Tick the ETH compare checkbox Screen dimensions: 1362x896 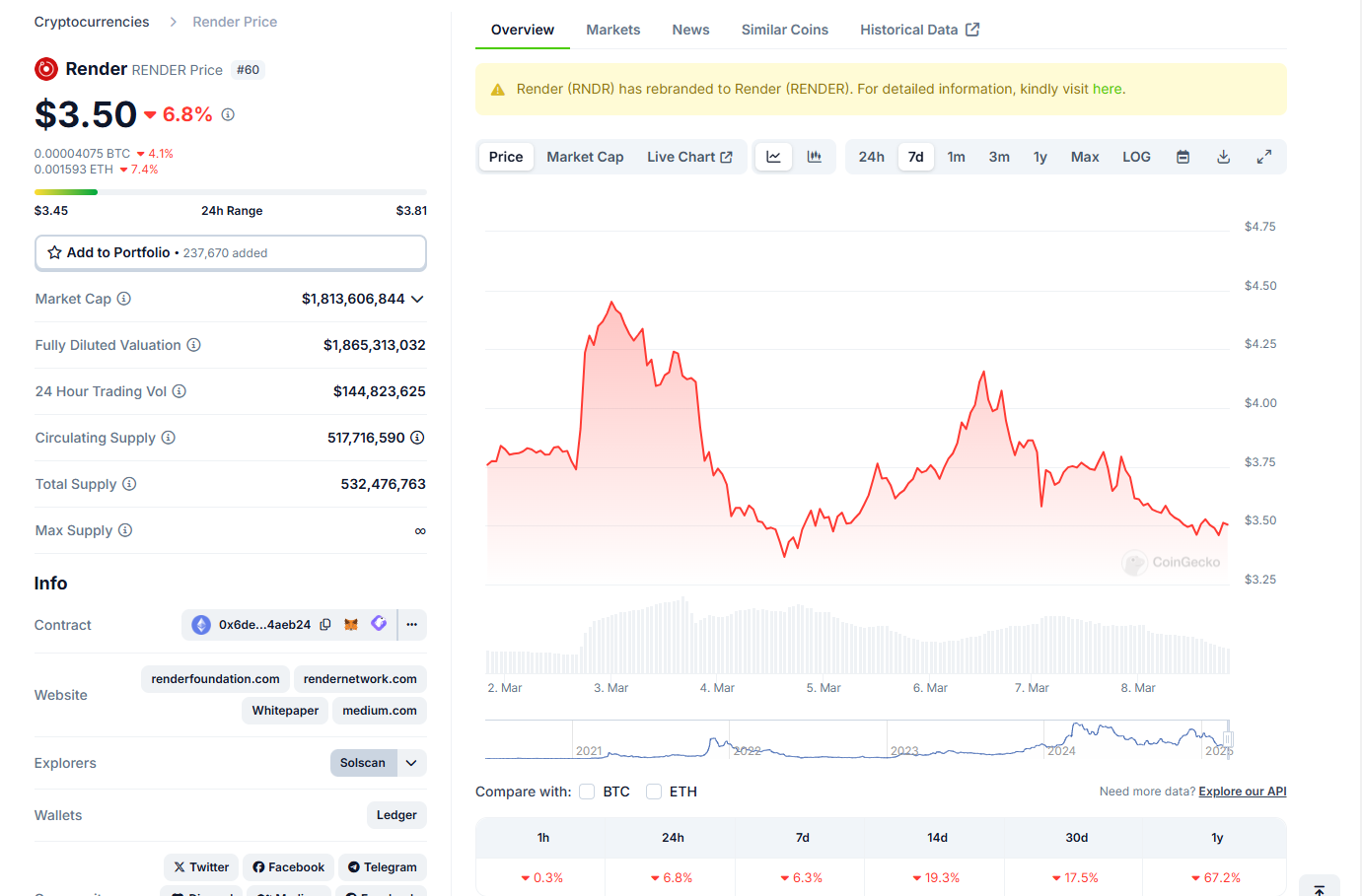pos(654,792)
